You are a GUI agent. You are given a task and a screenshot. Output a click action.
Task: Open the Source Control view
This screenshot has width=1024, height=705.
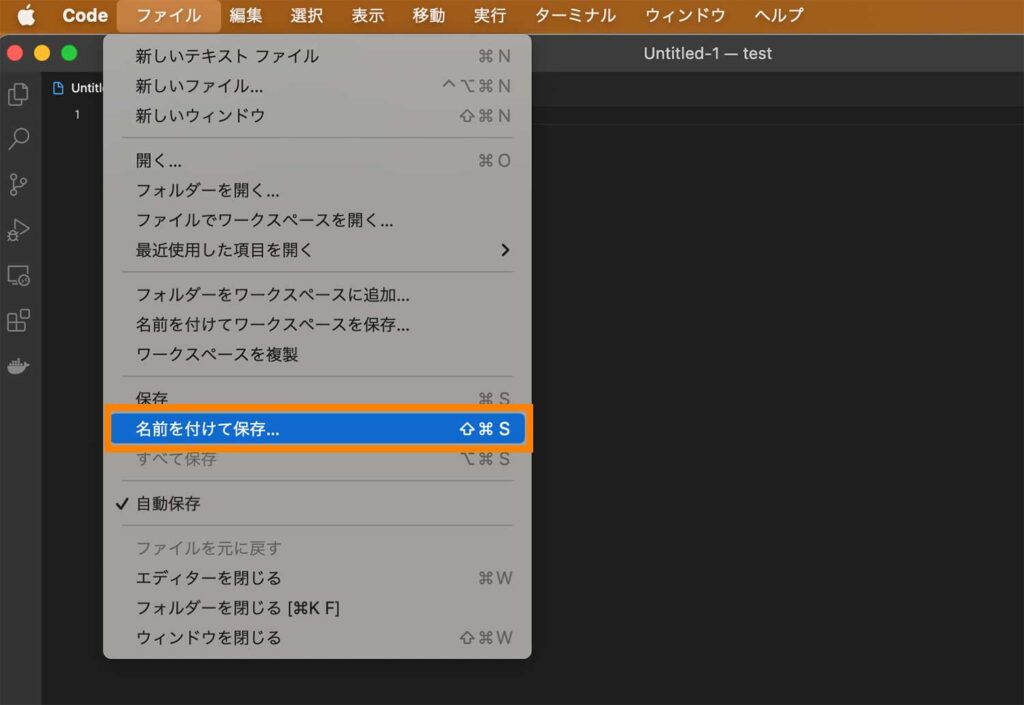[x=19, y=186]
